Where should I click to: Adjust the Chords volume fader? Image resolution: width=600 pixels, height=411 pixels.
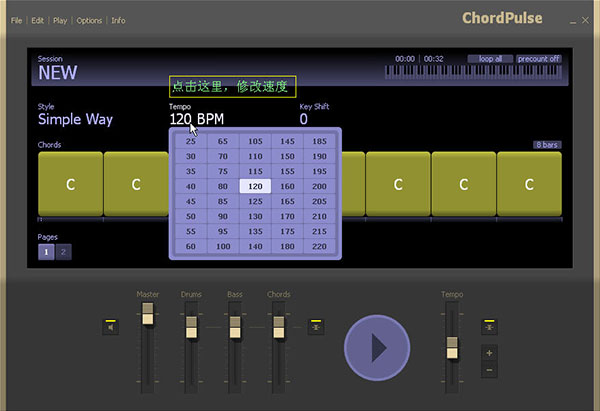click(x=279, y=327)
